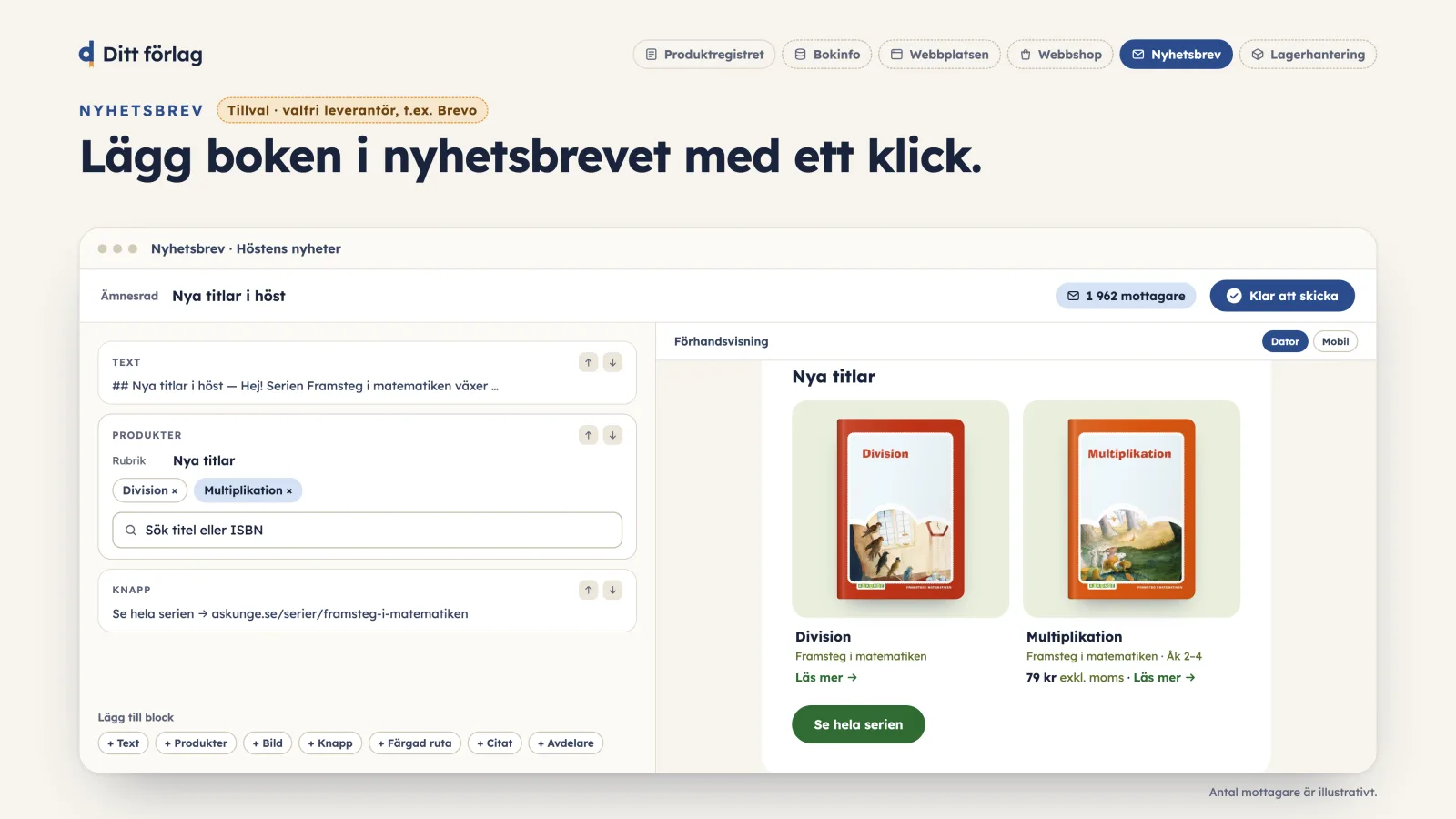Viewport: 1456px width, 819px height.
Task: Click the Division book cover thumbnail
Action: point(900,509)
